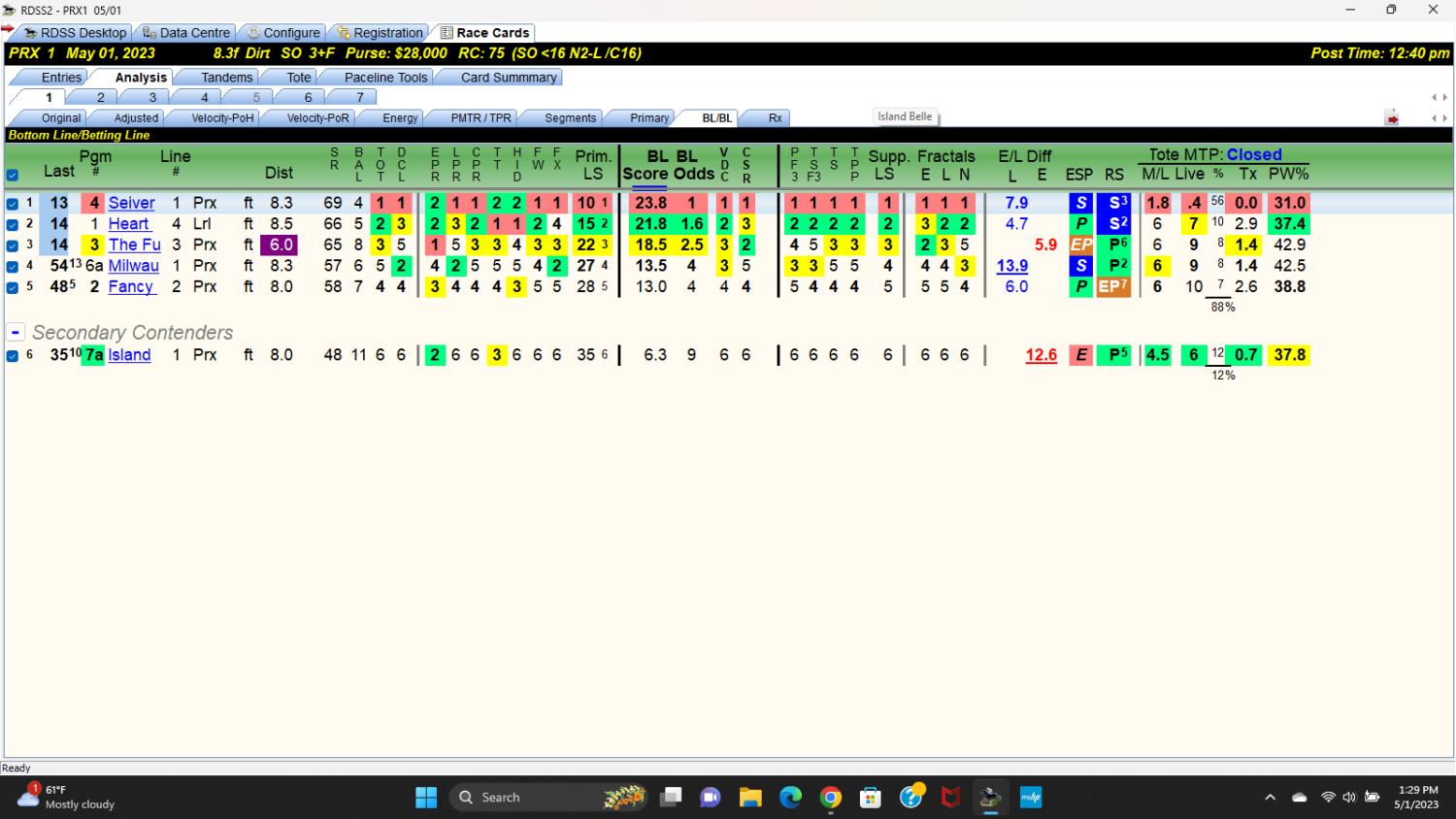Open the Velocity-PoH analysis tab
The height and width of the screenshot is (819, 1456).
[x=222, y=118]
